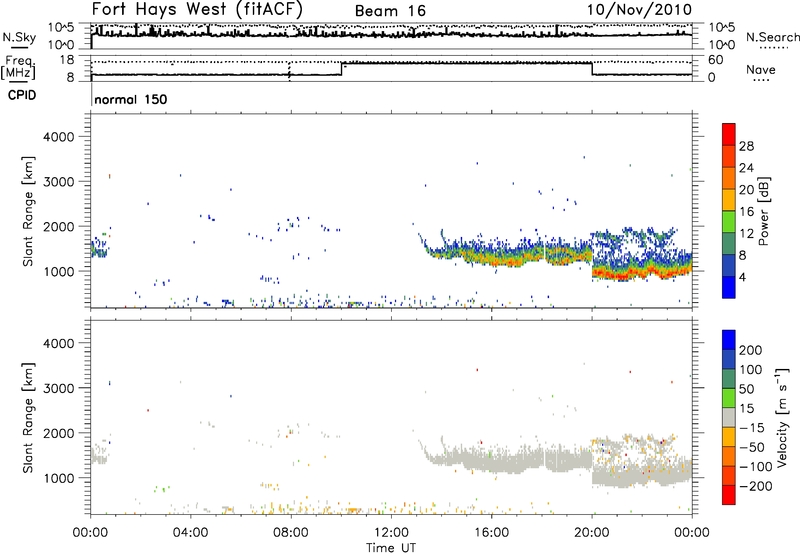Click the red bottom of velocity colorbar
The width and height of the screenshot is (800, 554).
[x=729, y=497]
